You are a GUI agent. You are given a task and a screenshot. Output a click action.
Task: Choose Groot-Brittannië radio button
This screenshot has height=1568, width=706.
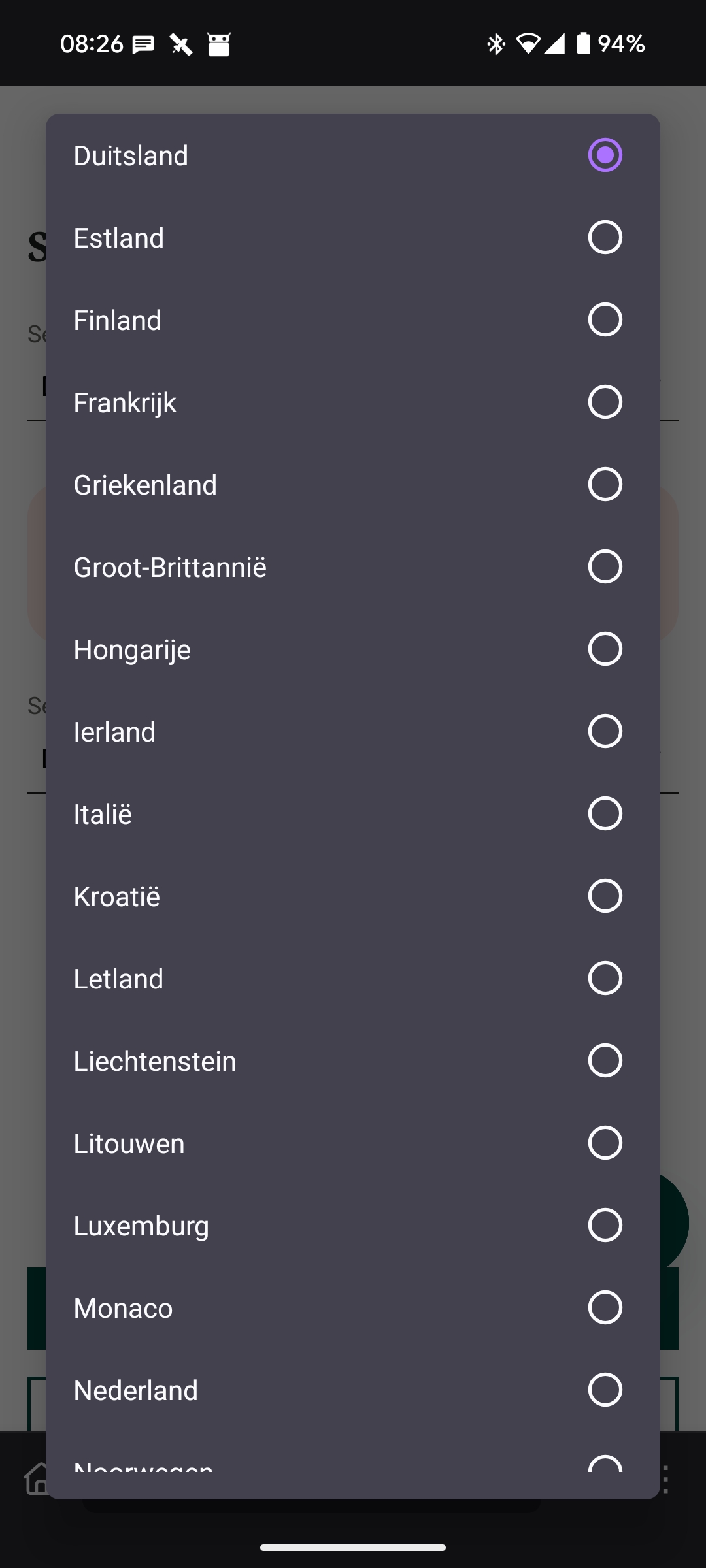click(x=605, y=566)
